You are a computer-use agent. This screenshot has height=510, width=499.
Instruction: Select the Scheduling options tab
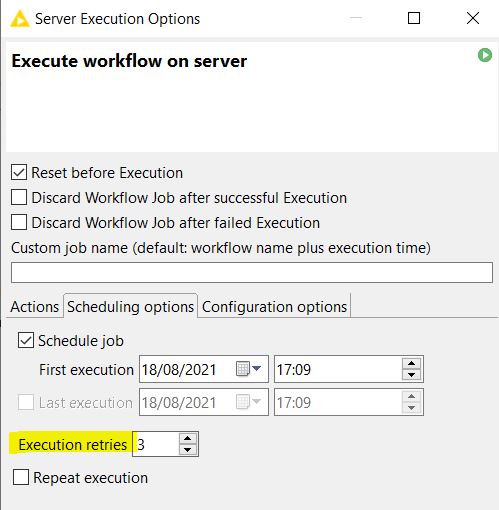130,306
